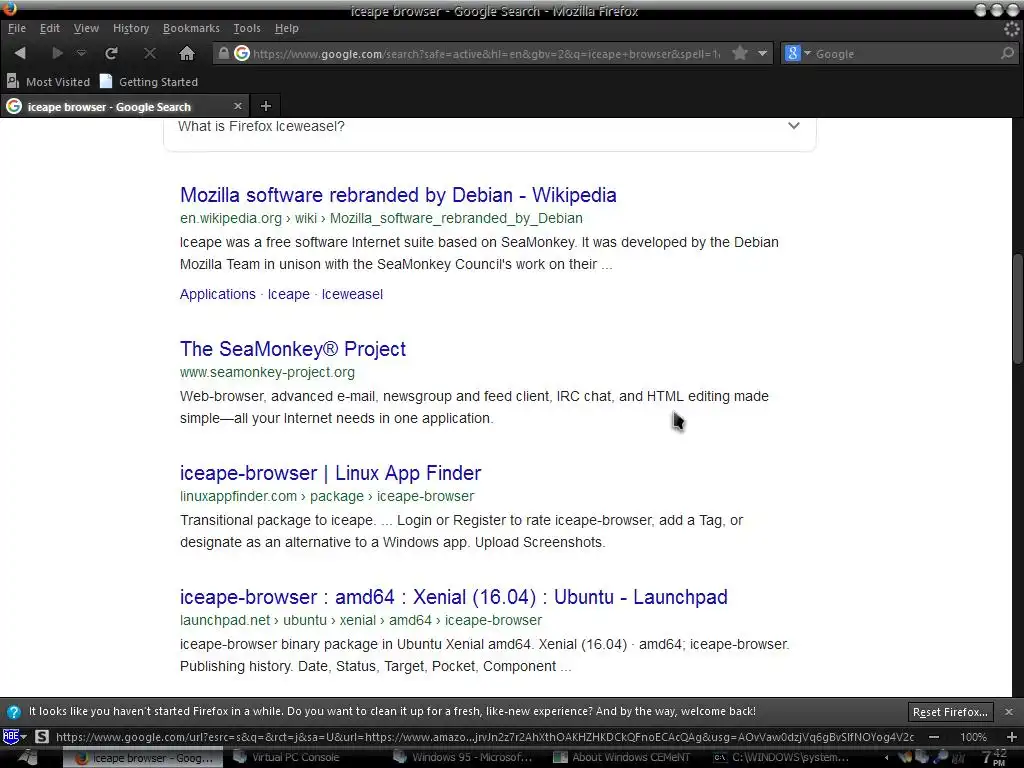Open the URL bar history dropdown
This screenshot has width=1024, height=768.
[762, 54]
